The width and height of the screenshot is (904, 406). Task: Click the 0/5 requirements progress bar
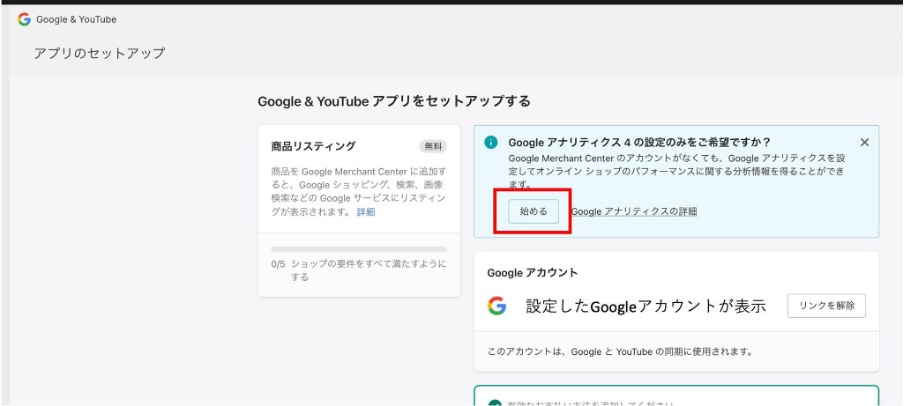tap(359, 249)
